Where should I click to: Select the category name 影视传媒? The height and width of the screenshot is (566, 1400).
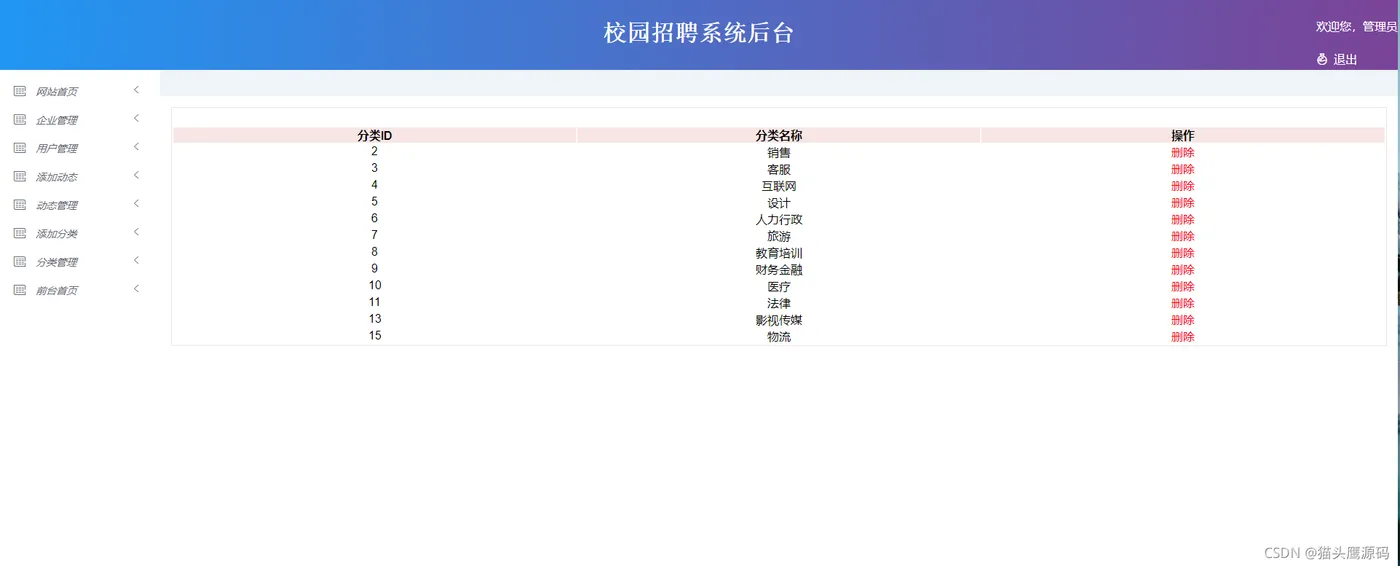pos(779,320)
